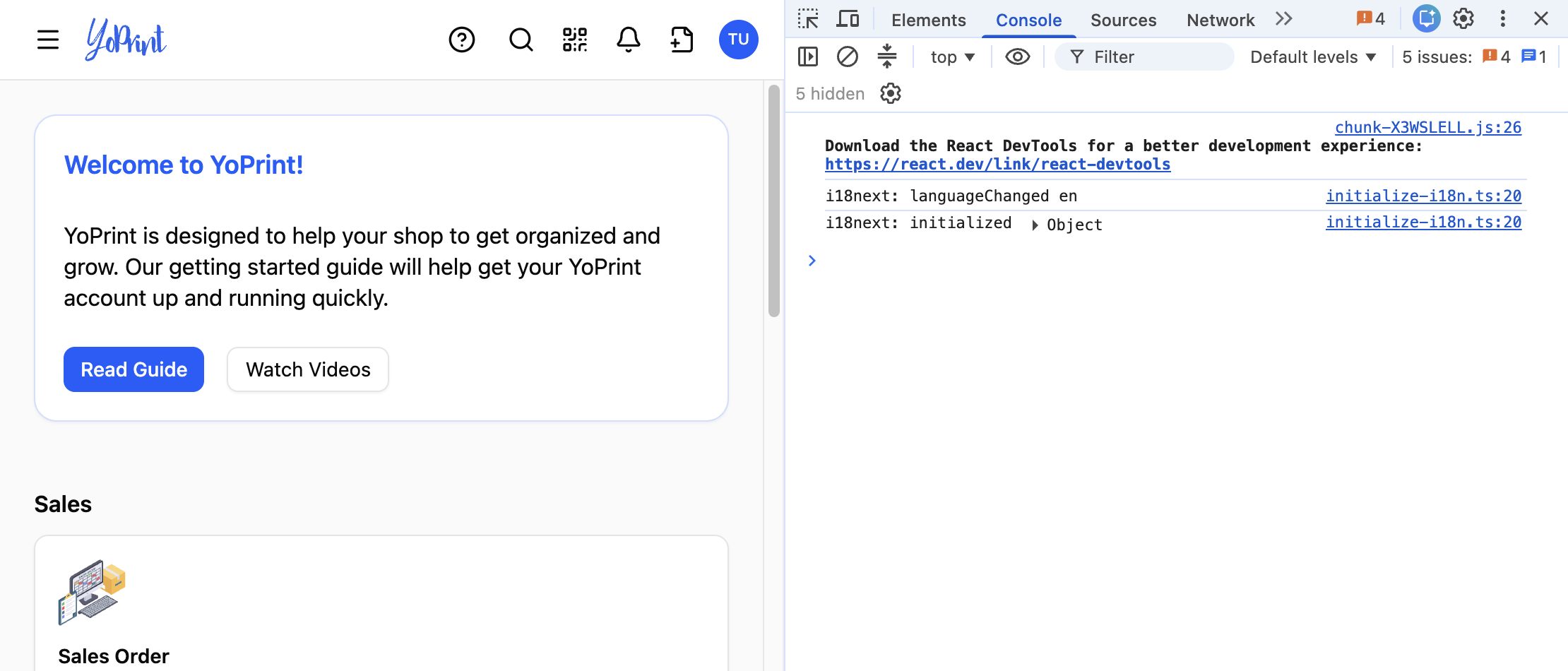Click the Sales Order illustration
Image resolution: width=1568 pixels, height=671 pixels.
click(x=92, y=592)
